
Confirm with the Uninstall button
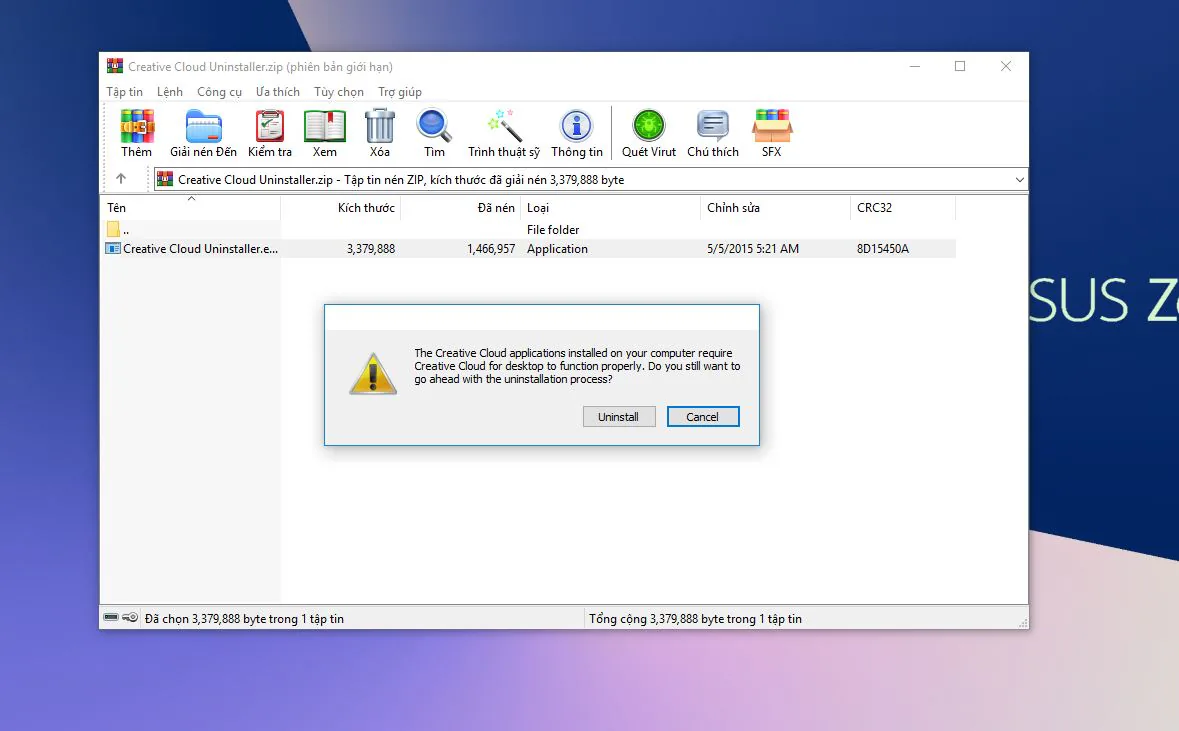619,417
